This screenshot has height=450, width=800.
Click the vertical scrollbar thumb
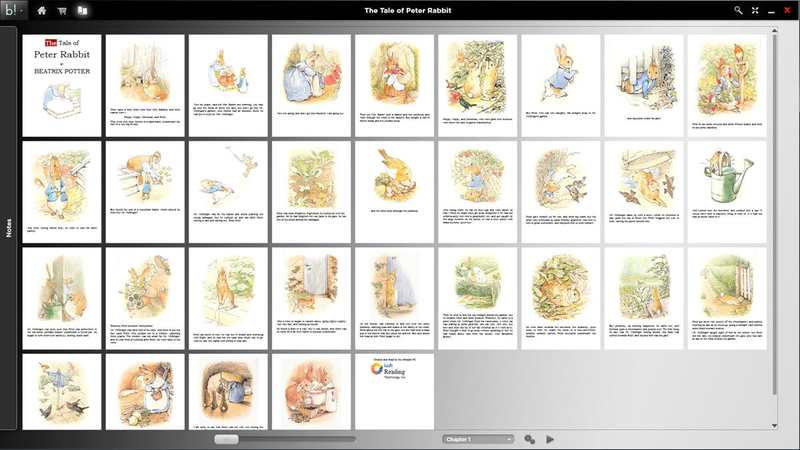click(774, 214)
